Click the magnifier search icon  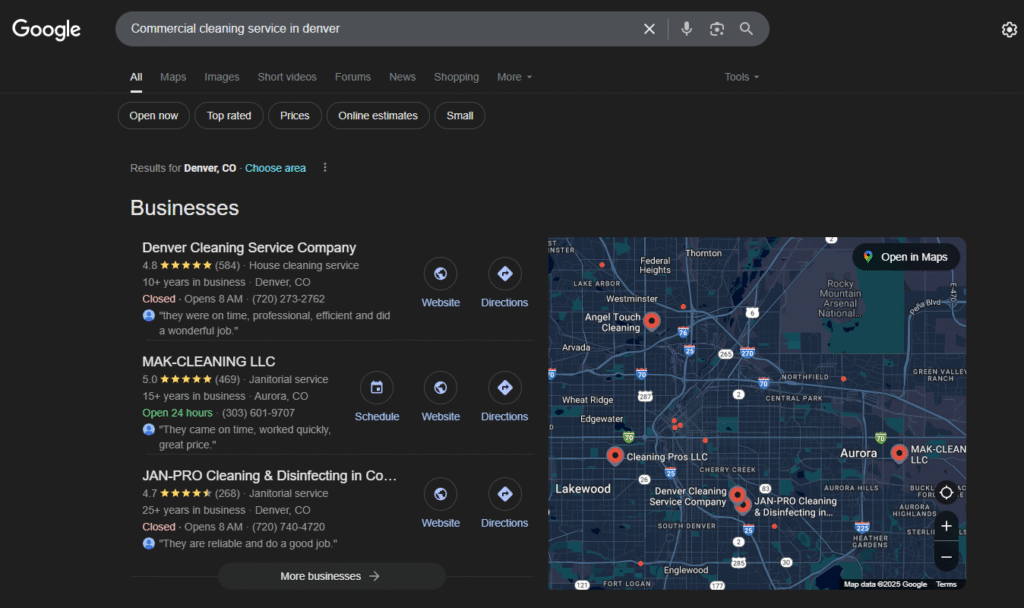746,29
